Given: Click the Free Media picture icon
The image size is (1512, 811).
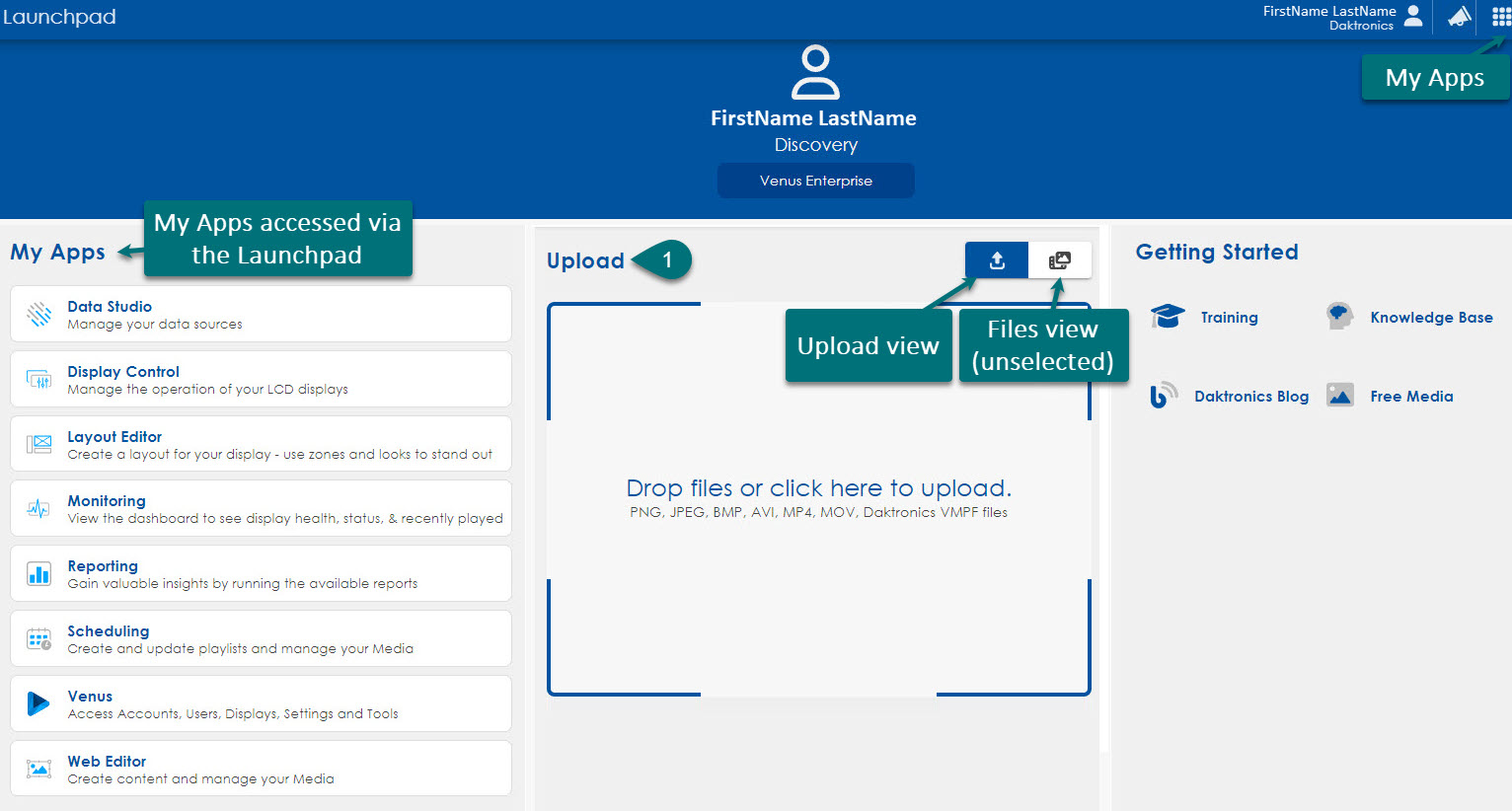Looking at the screenshot, I should click(x=1339, y=396).
